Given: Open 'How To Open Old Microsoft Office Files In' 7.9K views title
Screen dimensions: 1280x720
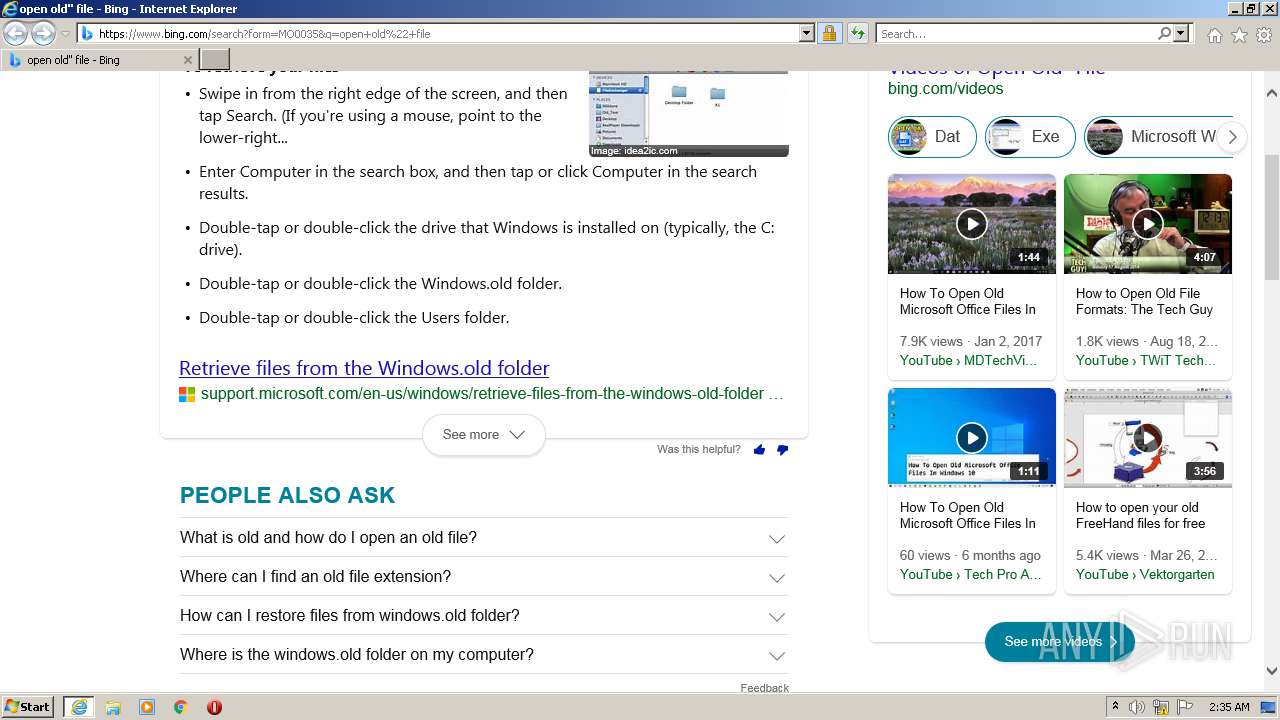Looking at the screenshot, I should [968, 302].
